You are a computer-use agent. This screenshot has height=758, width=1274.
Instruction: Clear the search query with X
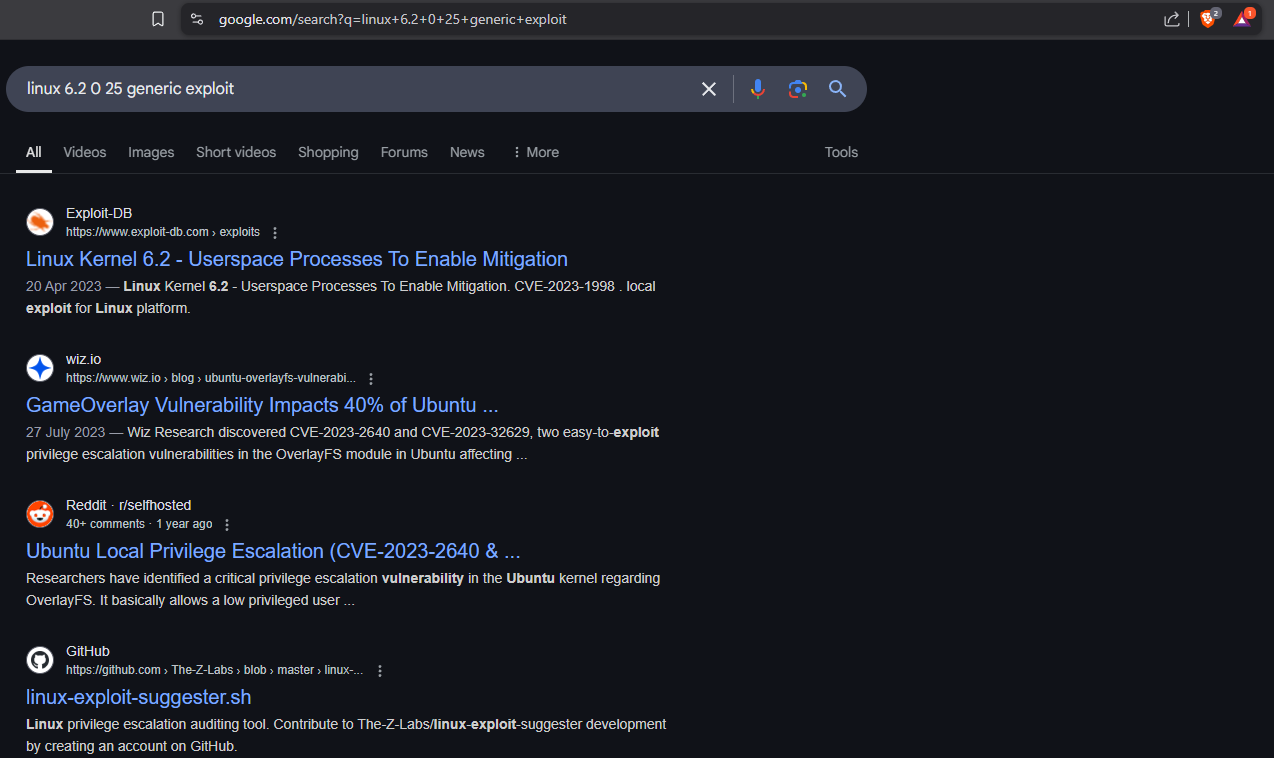tap(709, 89)
